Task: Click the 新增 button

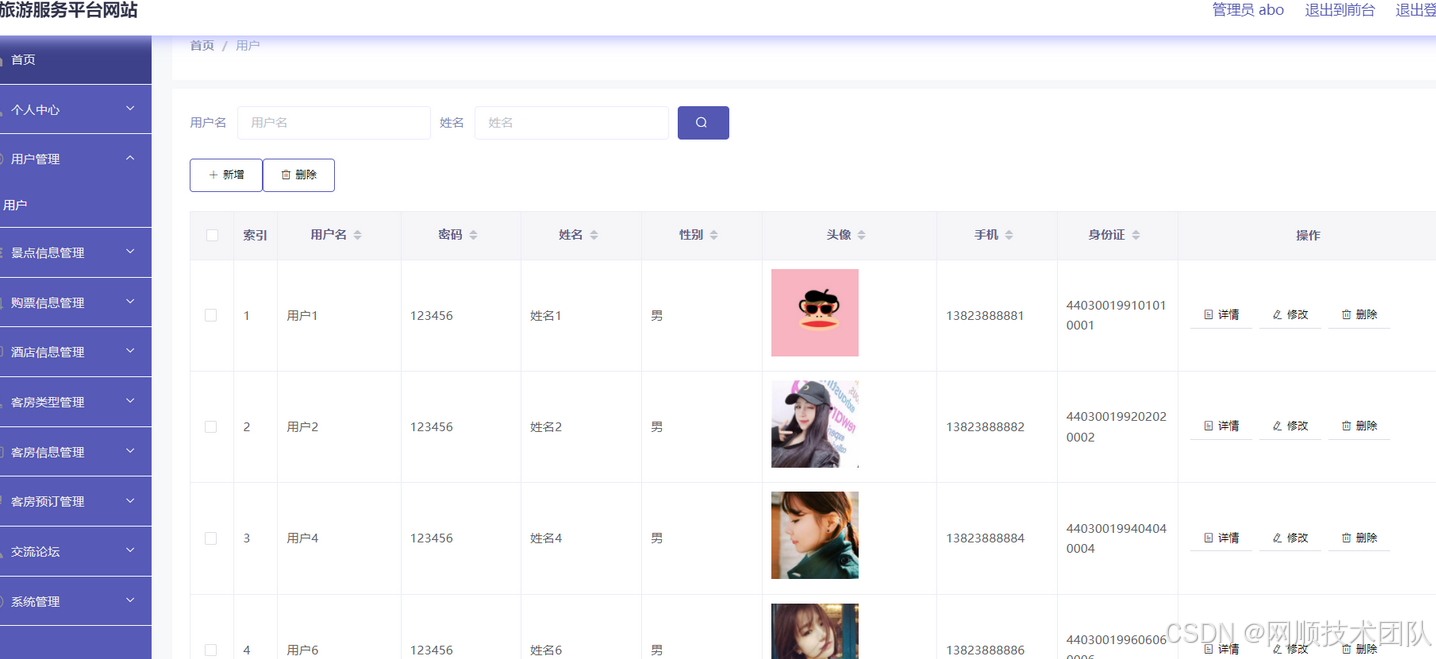Action: click(226, 175)
